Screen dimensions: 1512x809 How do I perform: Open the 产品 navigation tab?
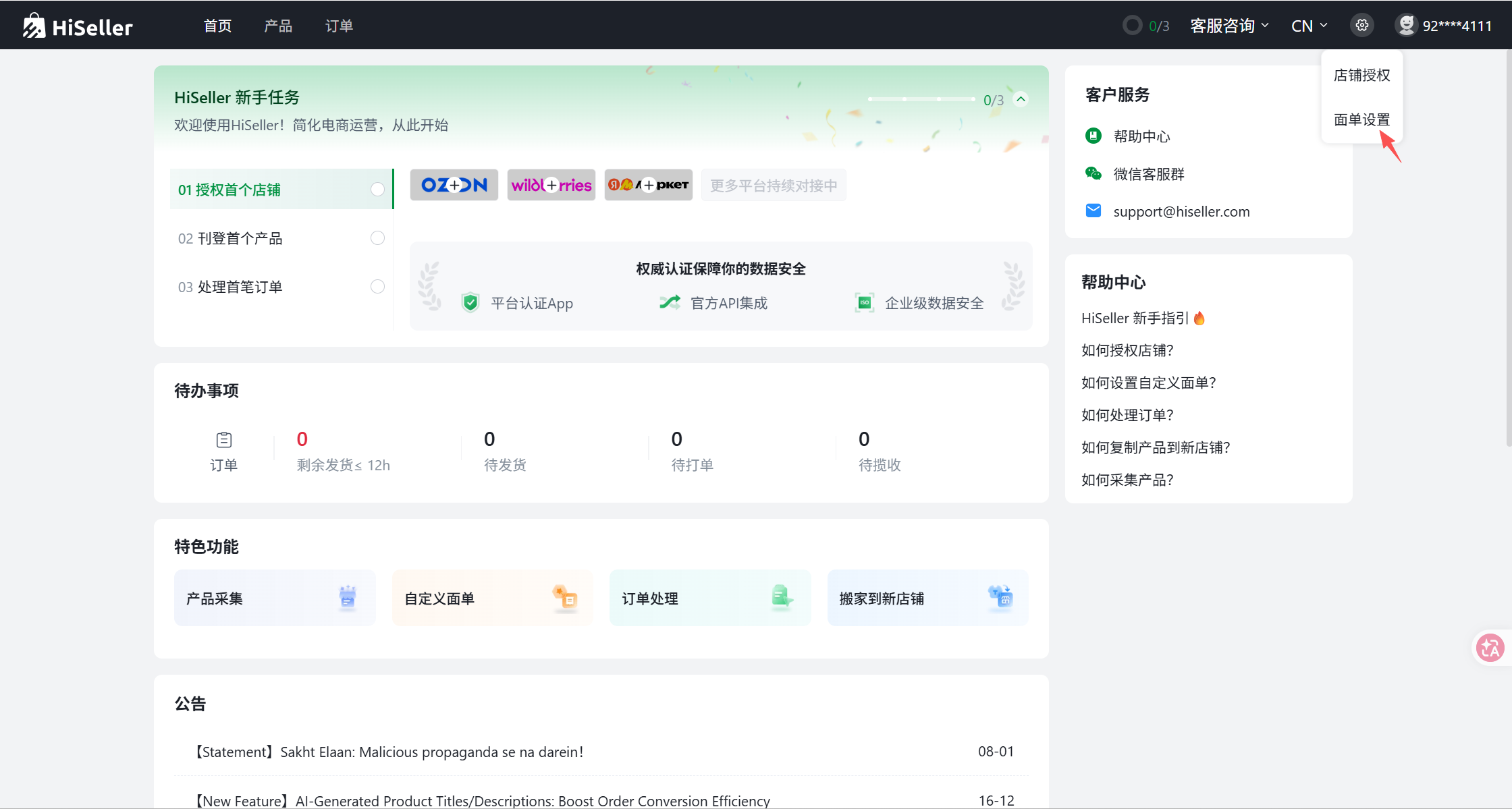(x=278, y=26)
